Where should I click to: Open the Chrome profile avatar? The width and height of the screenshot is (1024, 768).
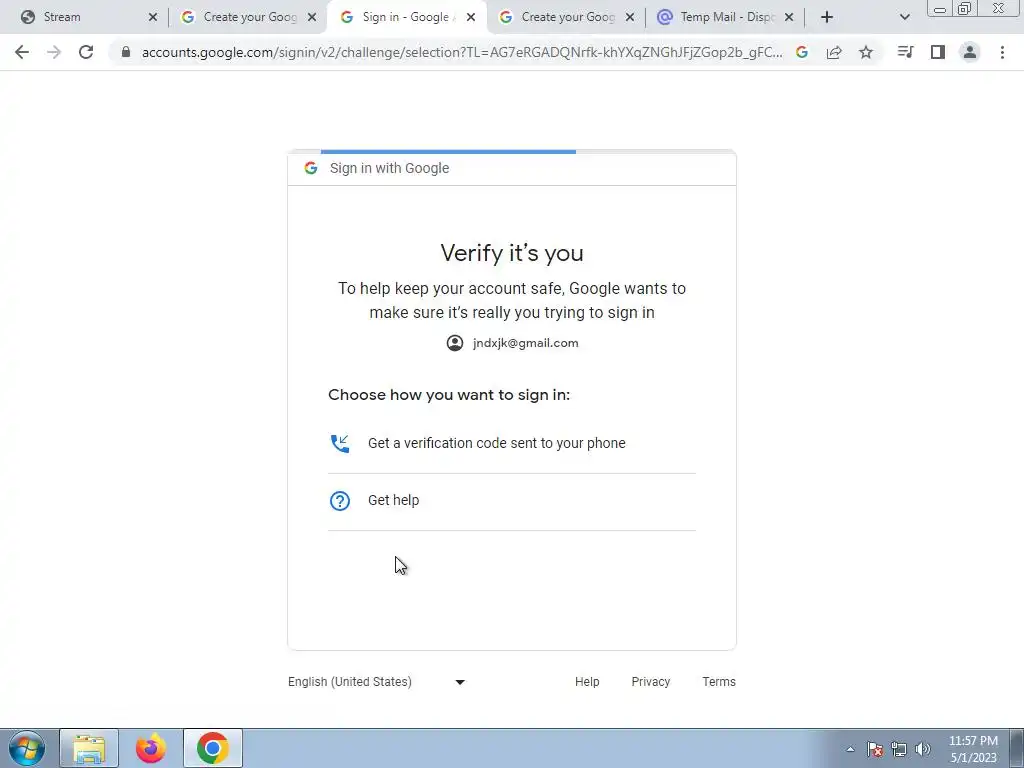click(970, 52)
